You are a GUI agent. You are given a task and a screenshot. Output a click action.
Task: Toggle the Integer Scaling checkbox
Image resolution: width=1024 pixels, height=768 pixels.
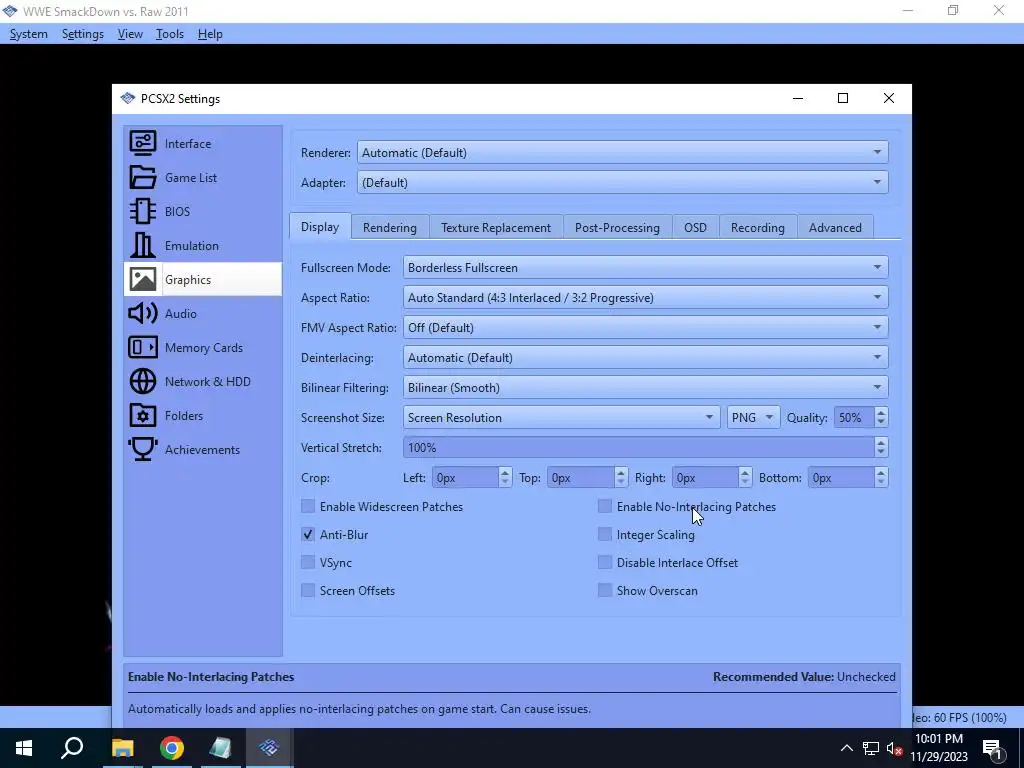[x=605, y=534]
